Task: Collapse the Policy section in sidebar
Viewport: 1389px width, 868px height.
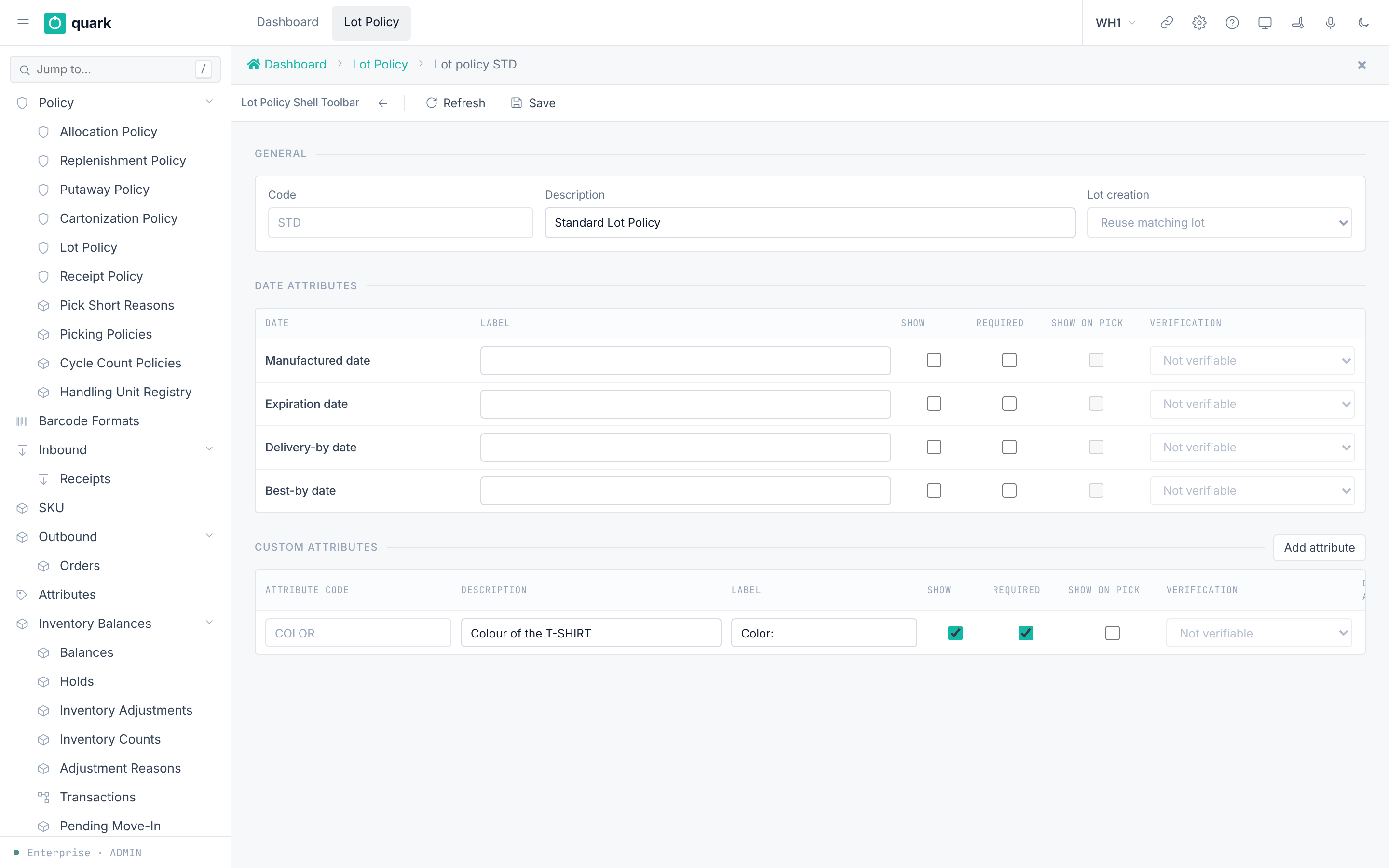Action: (209, 102)
